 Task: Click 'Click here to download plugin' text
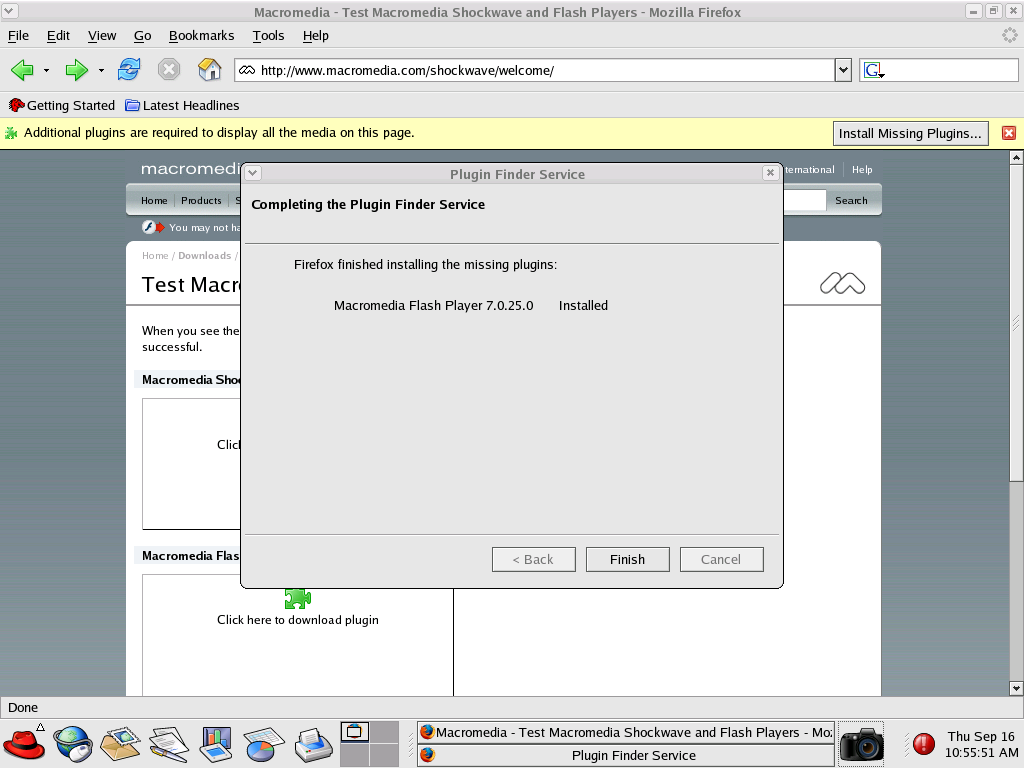[298, 620]
